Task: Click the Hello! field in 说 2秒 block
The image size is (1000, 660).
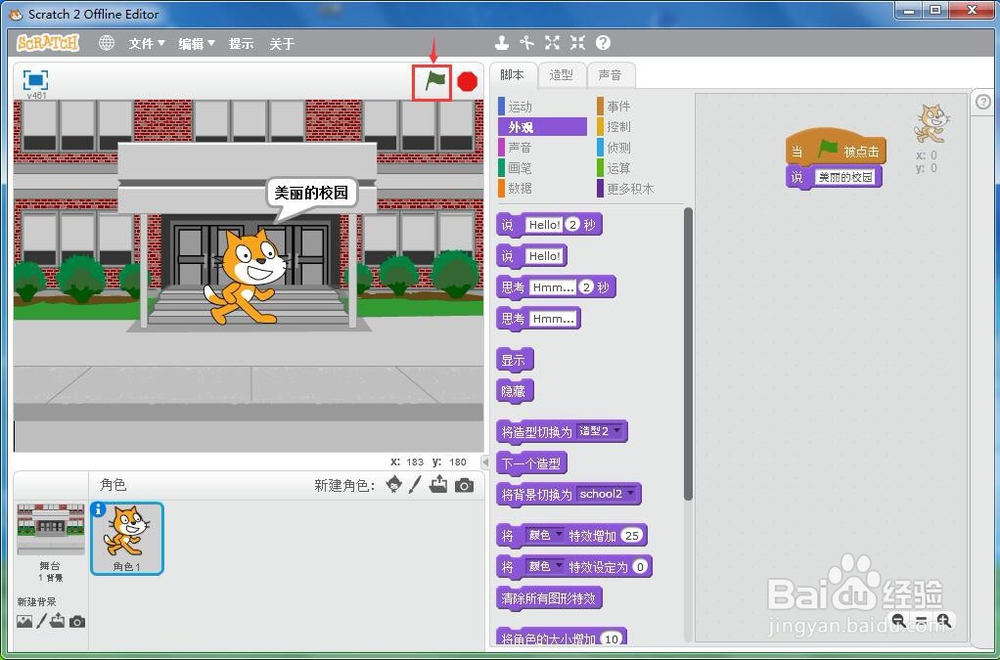Action: (x=544, y=224)
